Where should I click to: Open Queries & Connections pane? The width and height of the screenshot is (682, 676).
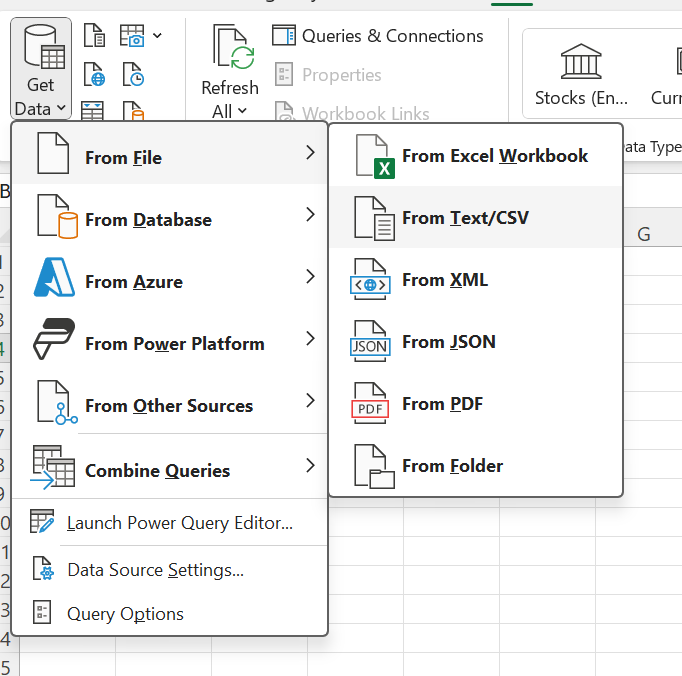pyautogui.click(x=378, y=36)
